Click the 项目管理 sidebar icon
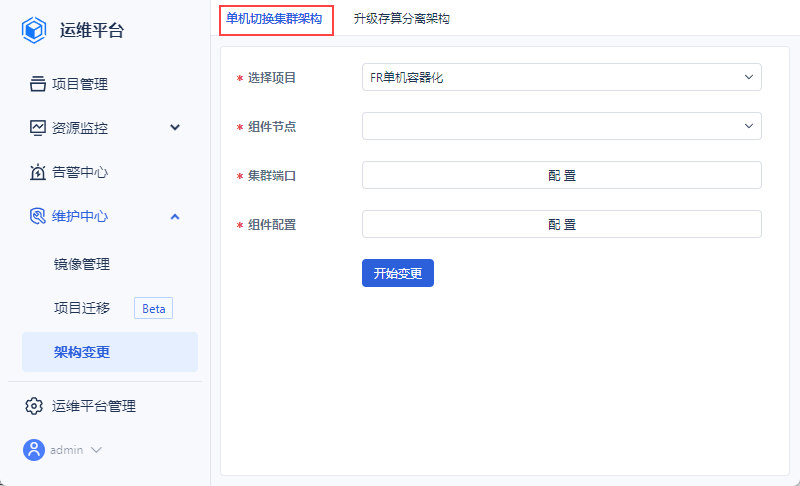 (37, 84)
